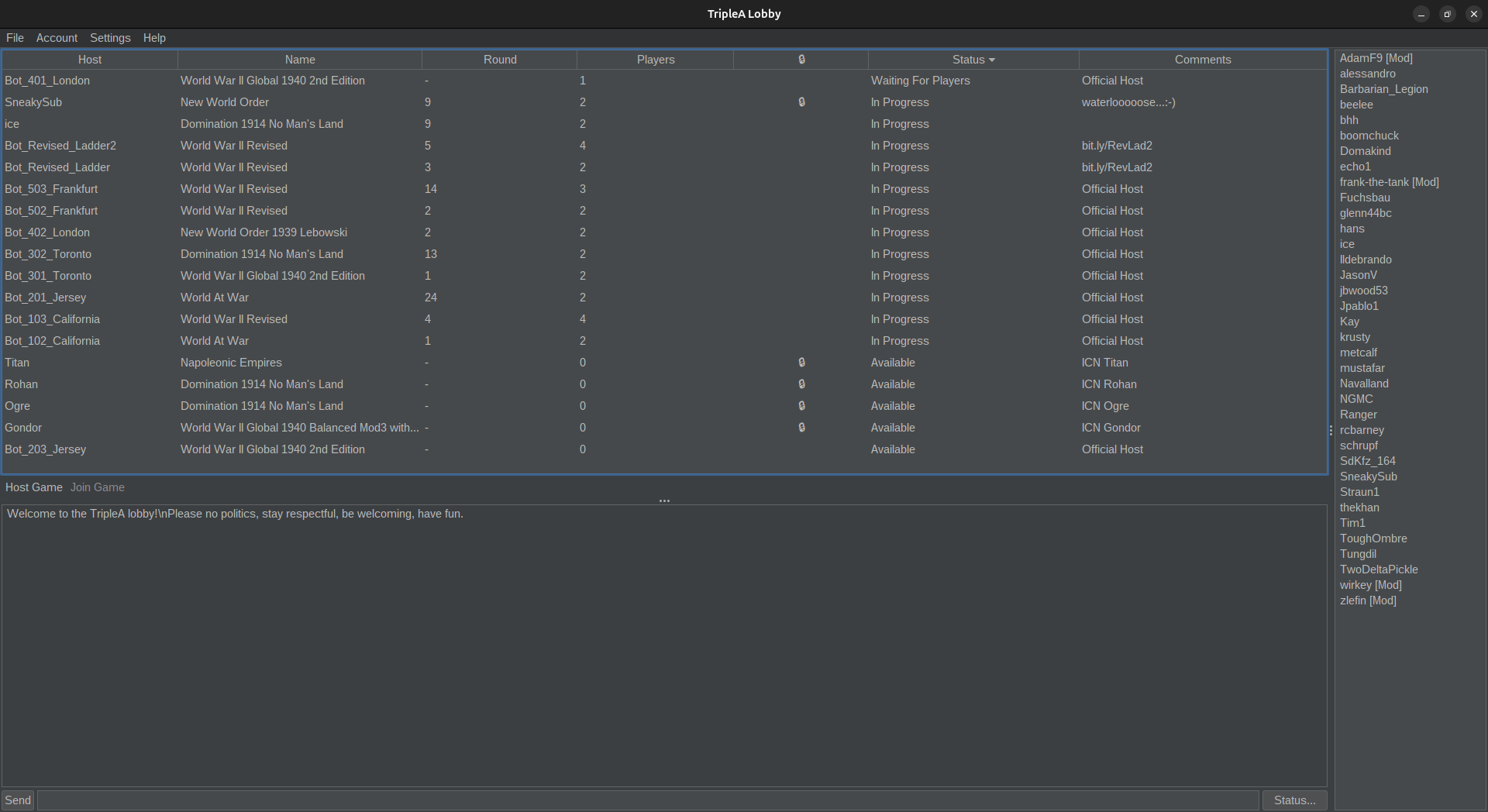Screen dimensions: 1488x812
Task: Click the 'Waiting For Players' status cell
Action: click(920, 81)
